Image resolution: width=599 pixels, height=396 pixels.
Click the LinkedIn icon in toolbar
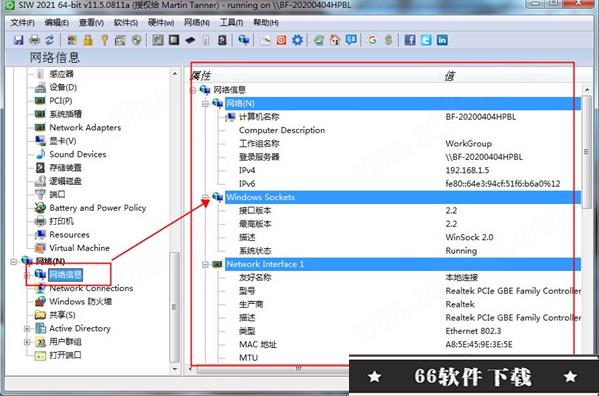(442, 40)
